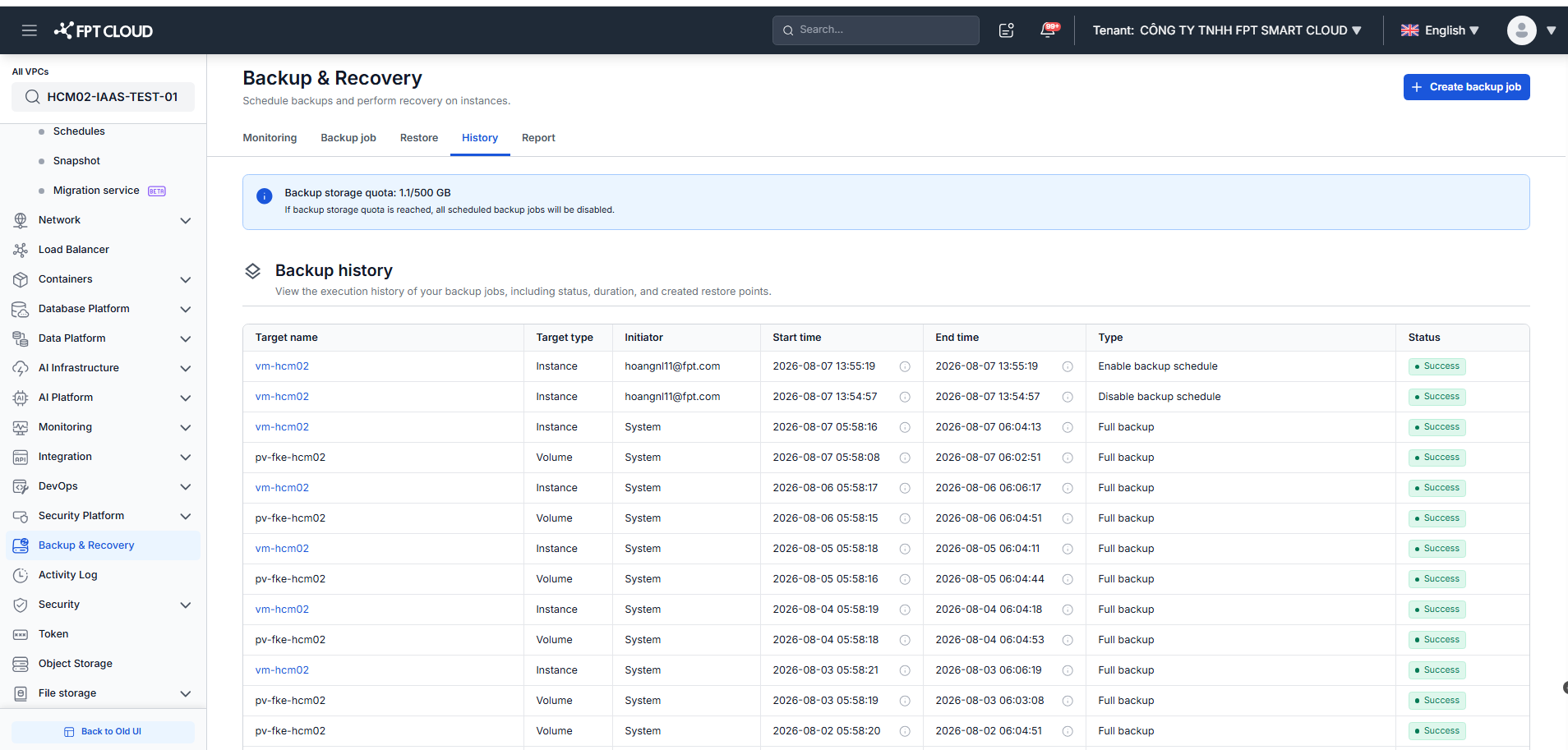Click the UK flag language icon
The height and width of the screenshot is (750, 1568).
pos(1409,30)
